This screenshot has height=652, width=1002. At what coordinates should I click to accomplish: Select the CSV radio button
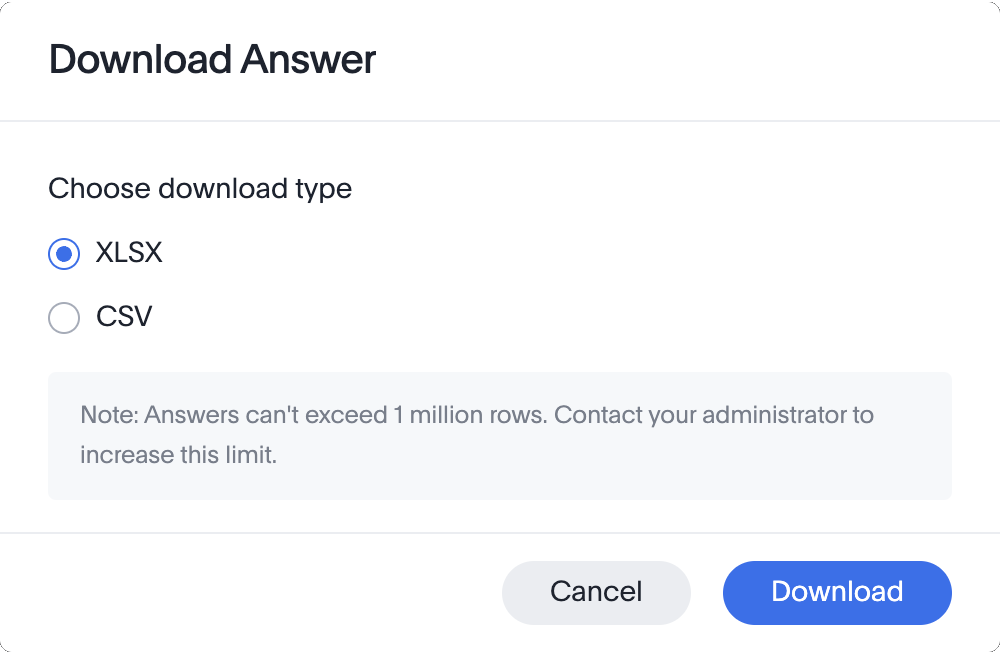click(64, 318)
